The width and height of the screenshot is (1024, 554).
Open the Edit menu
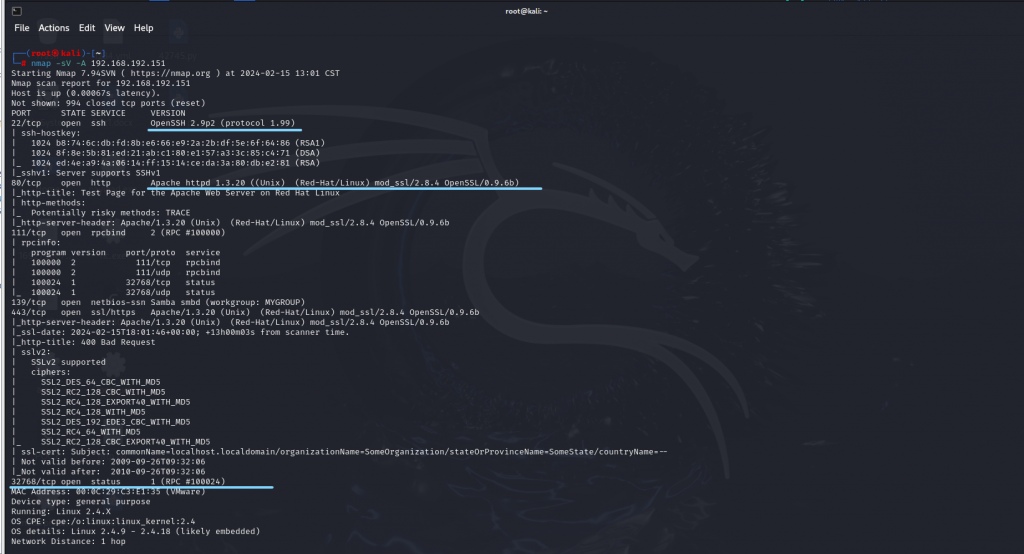(x=87, y=28)
